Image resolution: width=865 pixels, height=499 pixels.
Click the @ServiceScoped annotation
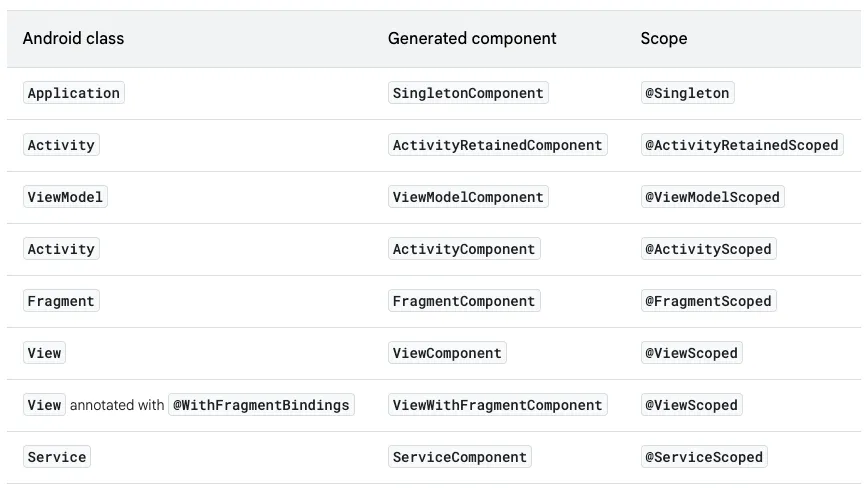tap(704, 457)
